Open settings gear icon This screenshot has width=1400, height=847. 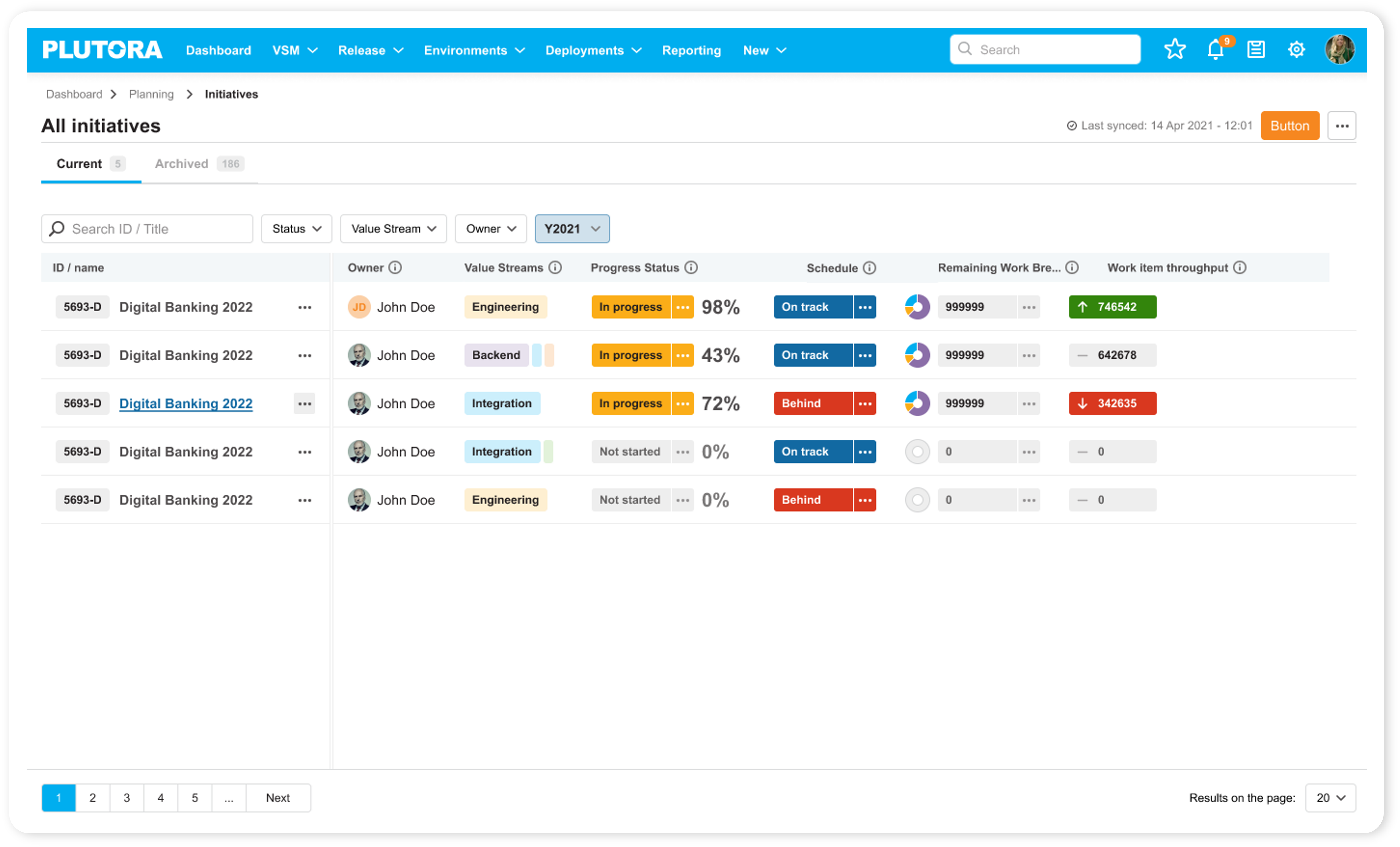(1296, 49)
